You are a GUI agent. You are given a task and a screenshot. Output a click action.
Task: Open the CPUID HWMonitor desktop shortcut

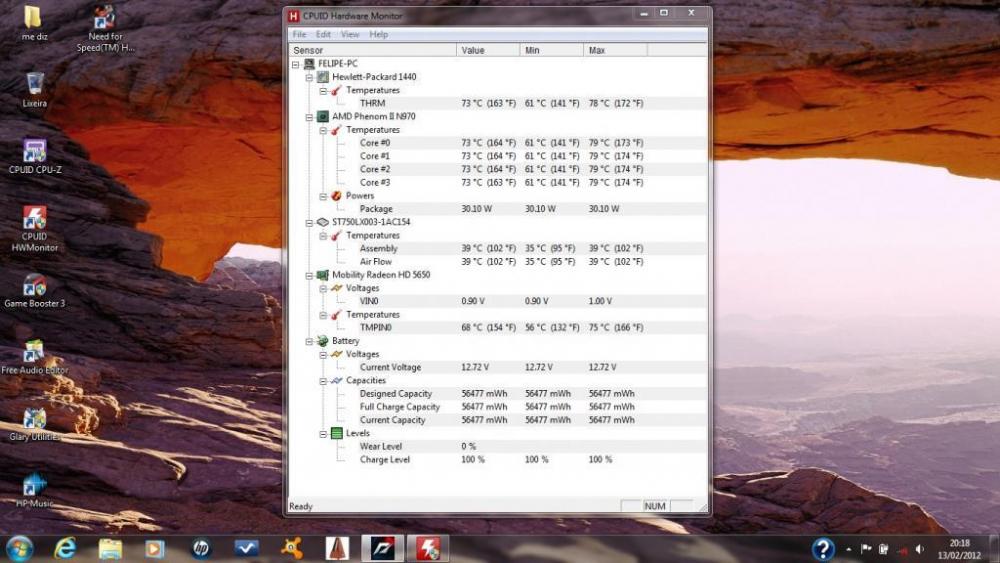(x=34, y=220)
